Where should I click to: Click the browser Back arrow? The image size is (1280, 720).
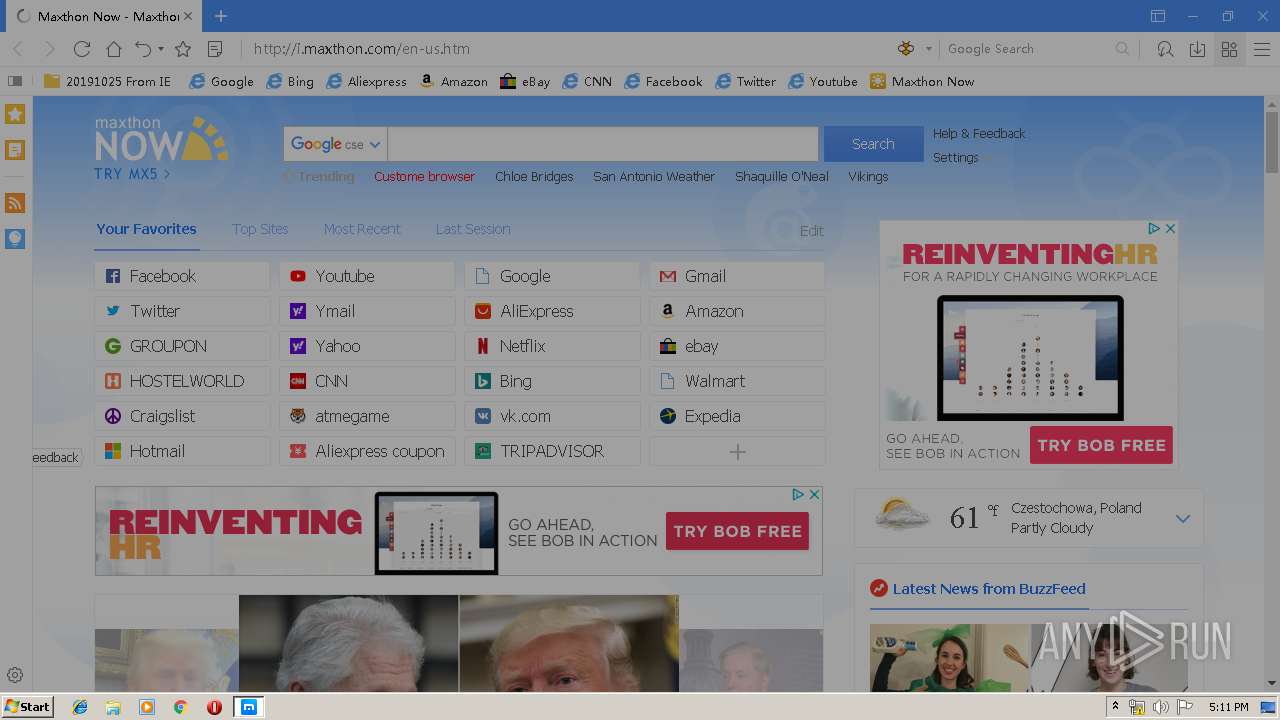[x=17, y=49]
